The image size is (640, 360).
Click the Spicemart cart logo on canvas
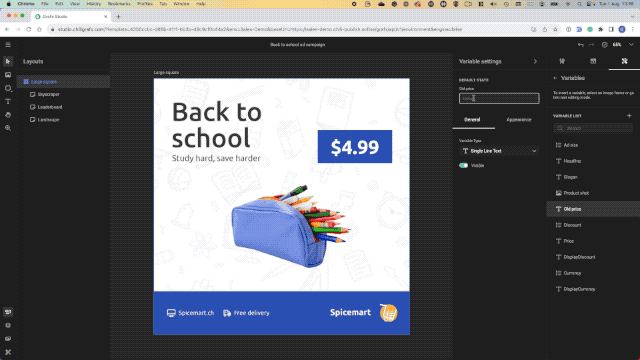click(x=388, y=313)
